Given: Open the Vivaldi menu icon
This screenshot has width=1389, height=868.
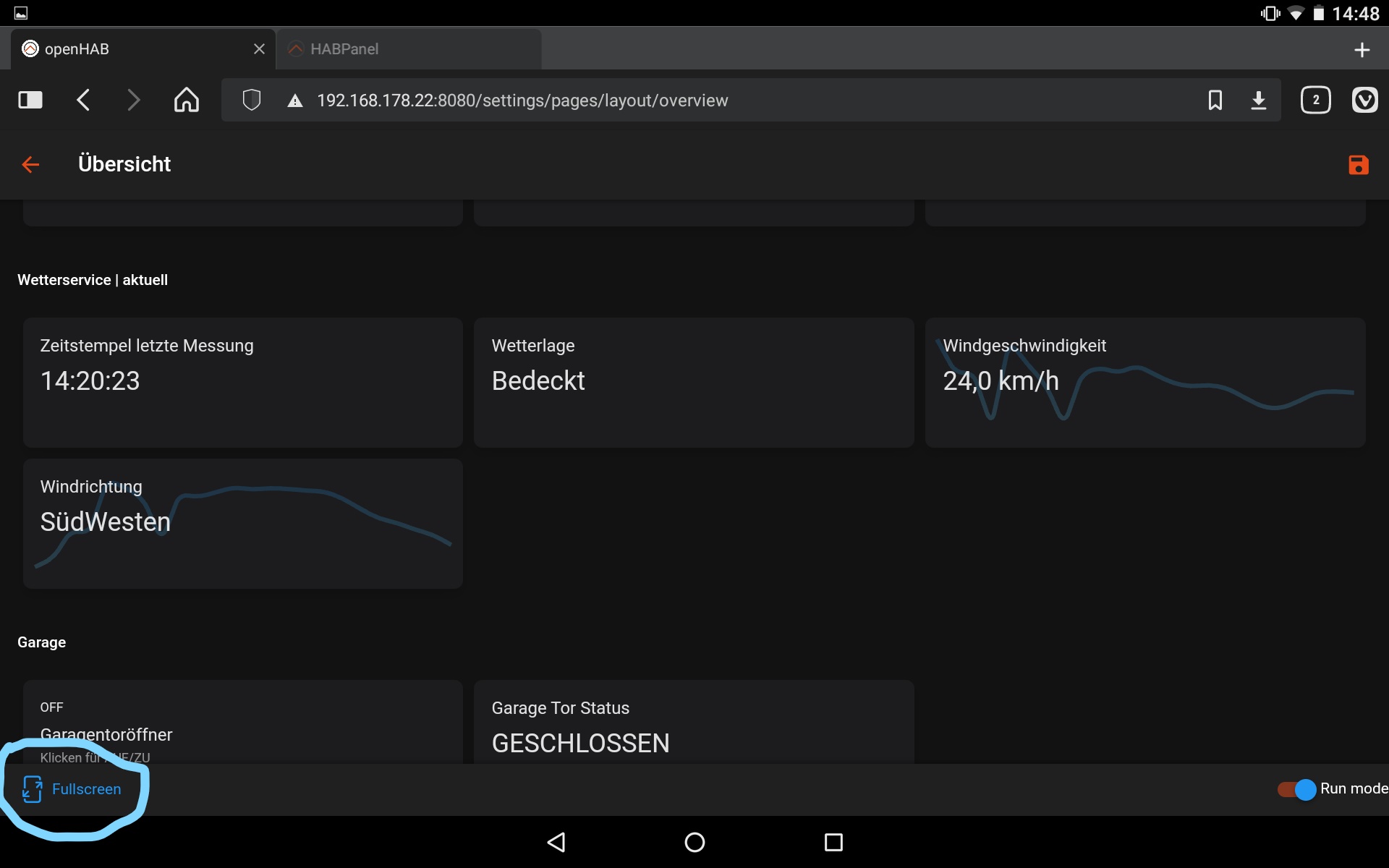Looking at the screenshot, I should [1365, 100].
